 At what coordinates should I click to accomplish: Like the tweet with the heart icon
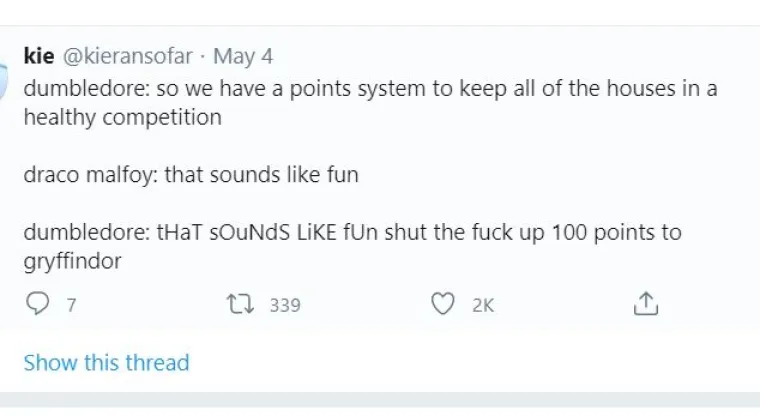442,304
